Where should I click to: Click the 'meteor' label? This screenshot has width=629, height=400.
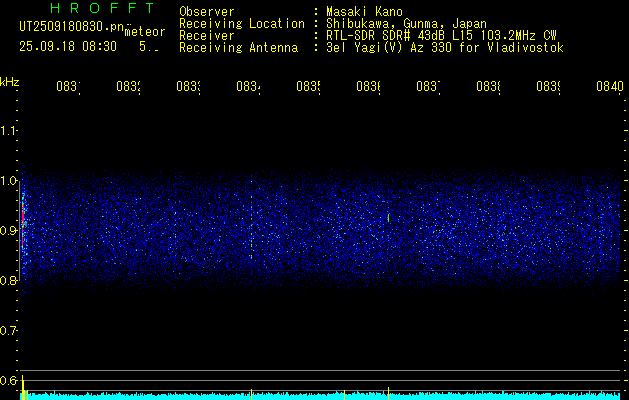pos(145,31)
